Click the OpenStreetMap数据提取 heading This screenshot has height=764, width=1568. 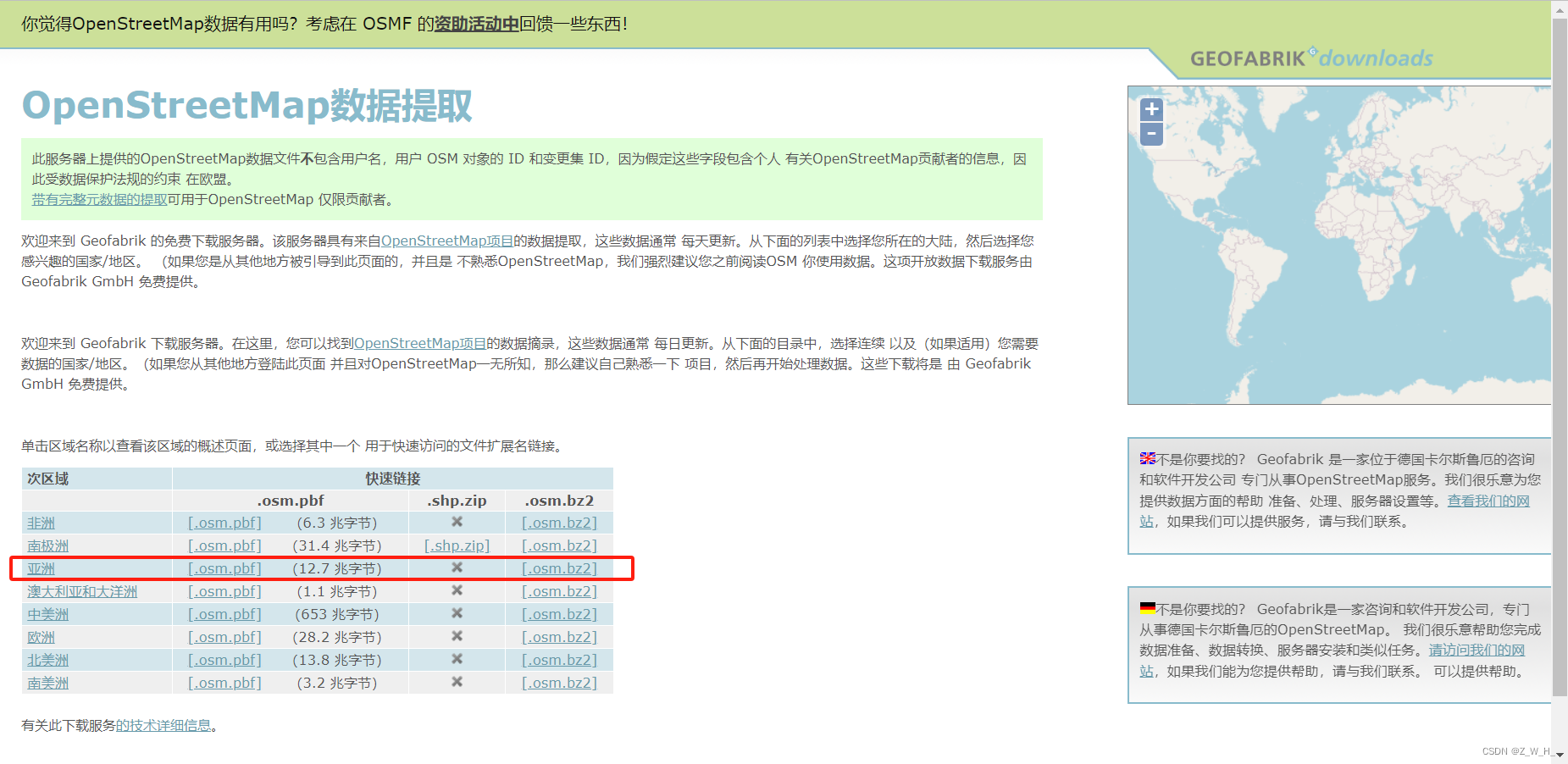pyautogui.click(x=247, y=106)
